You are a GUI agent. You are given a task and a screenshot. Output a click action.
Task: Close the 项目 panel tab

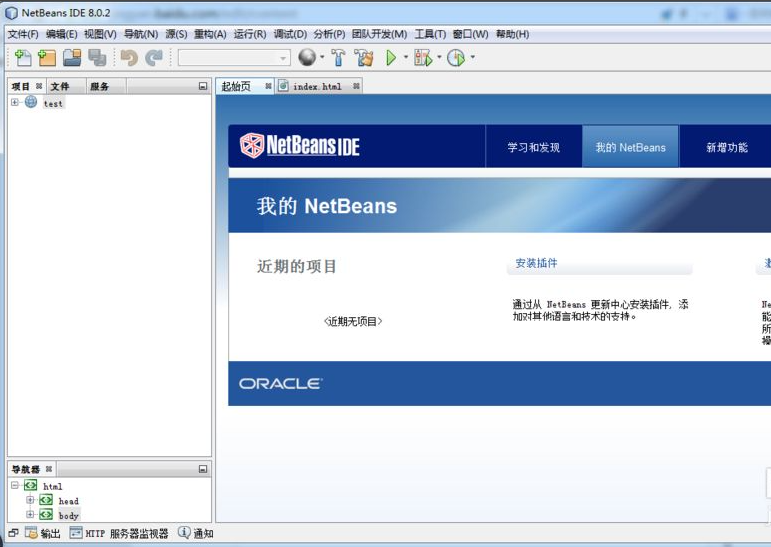(x=39, y=86)
